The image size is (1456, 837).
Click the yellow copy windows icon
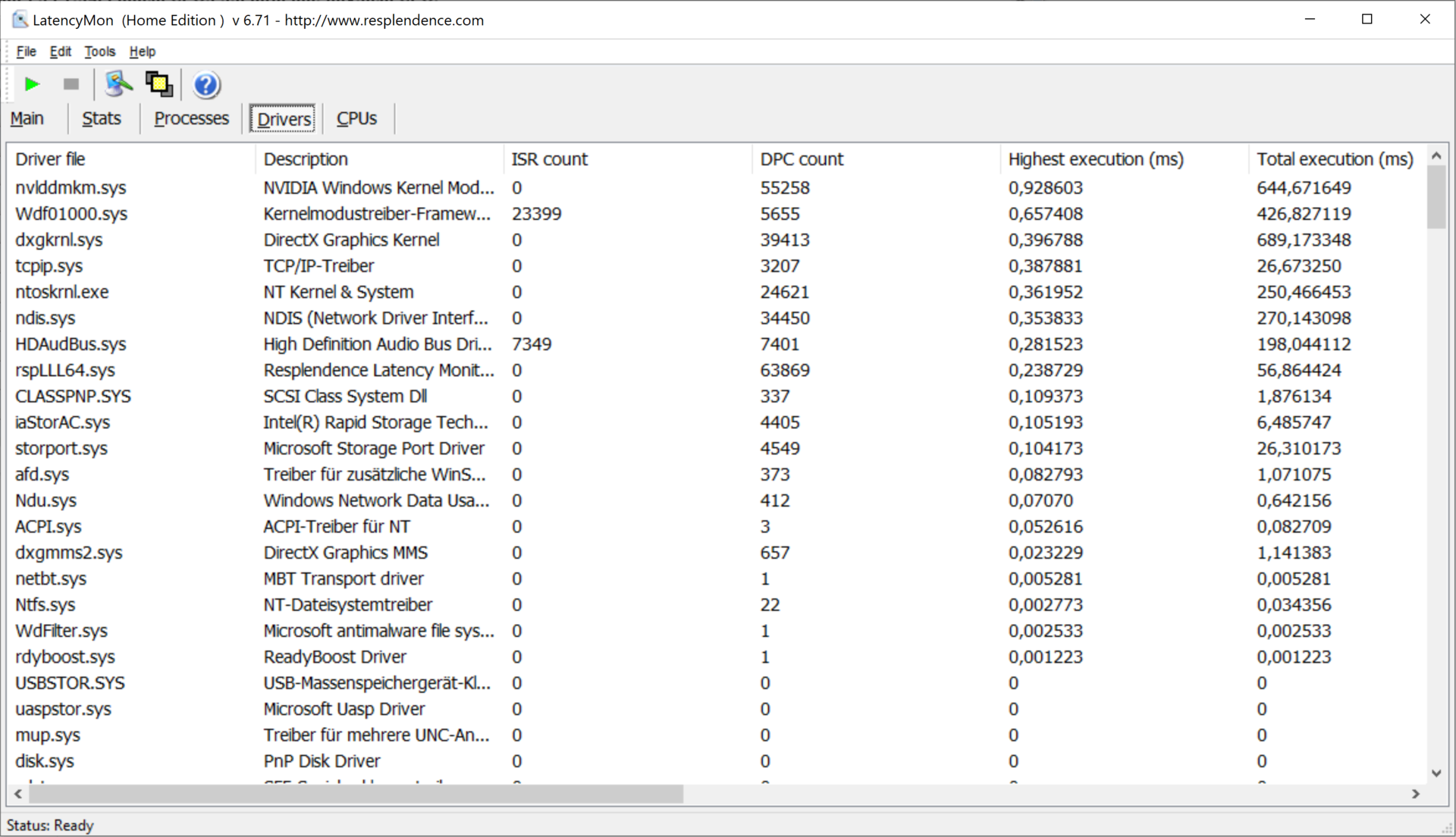158,84
